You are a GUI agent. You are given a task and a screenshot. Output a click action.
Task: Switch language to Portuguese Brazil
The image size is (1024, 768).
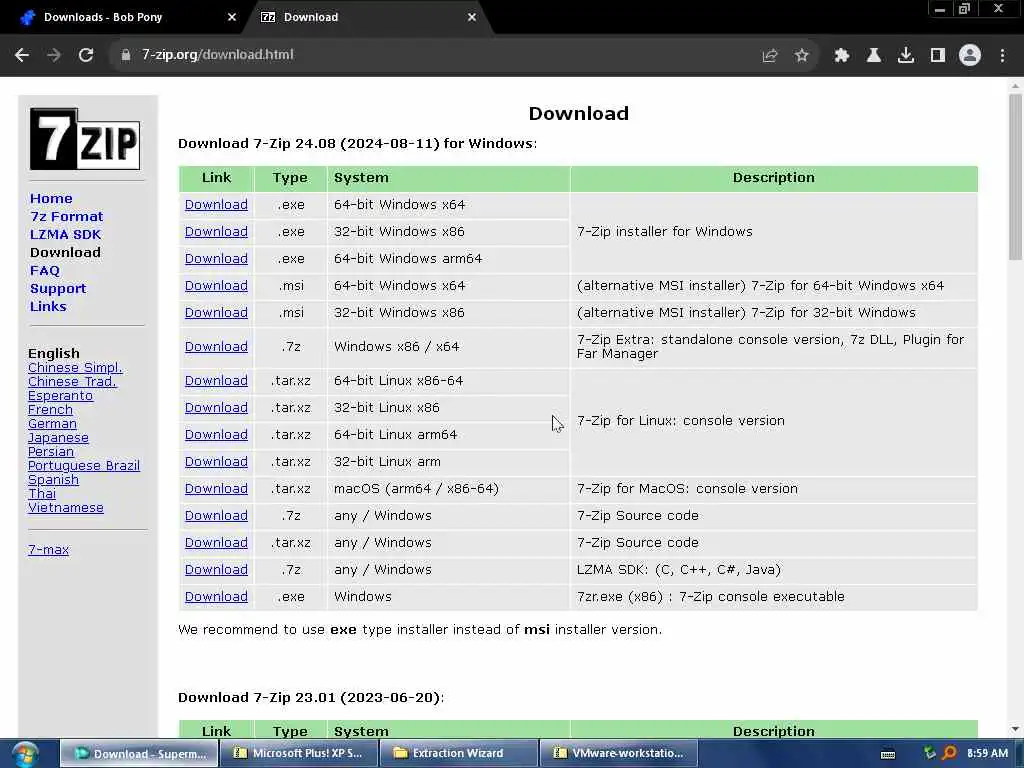84,466
